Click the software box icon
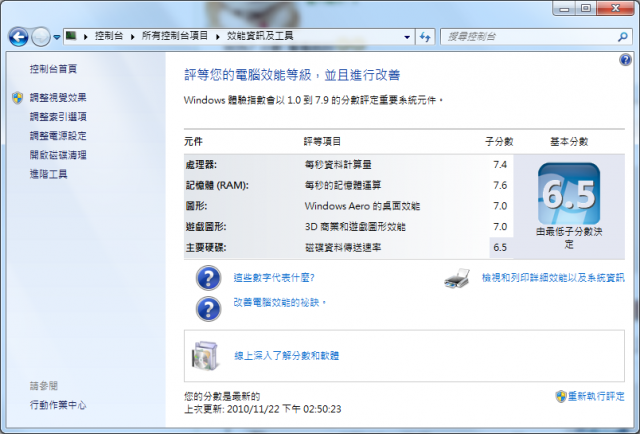The height and width of the screenshot is (434, 640). [x=205, y=356]
